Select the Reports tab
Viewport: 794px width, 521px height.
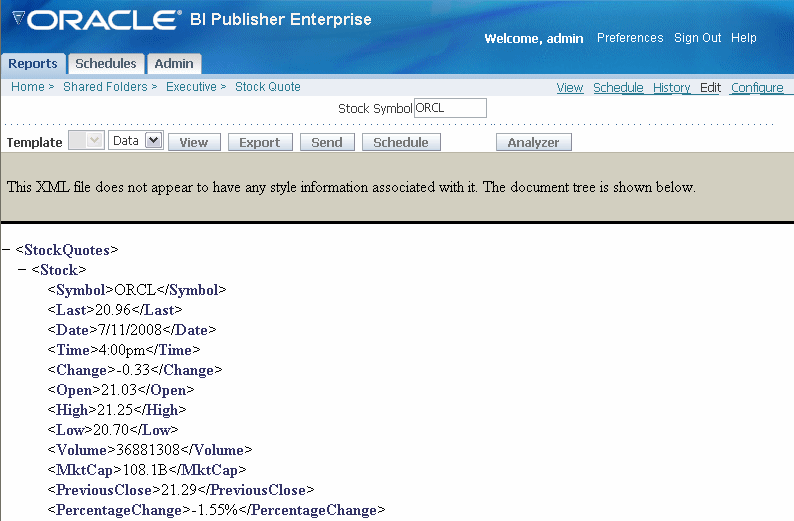pos(33,64)
